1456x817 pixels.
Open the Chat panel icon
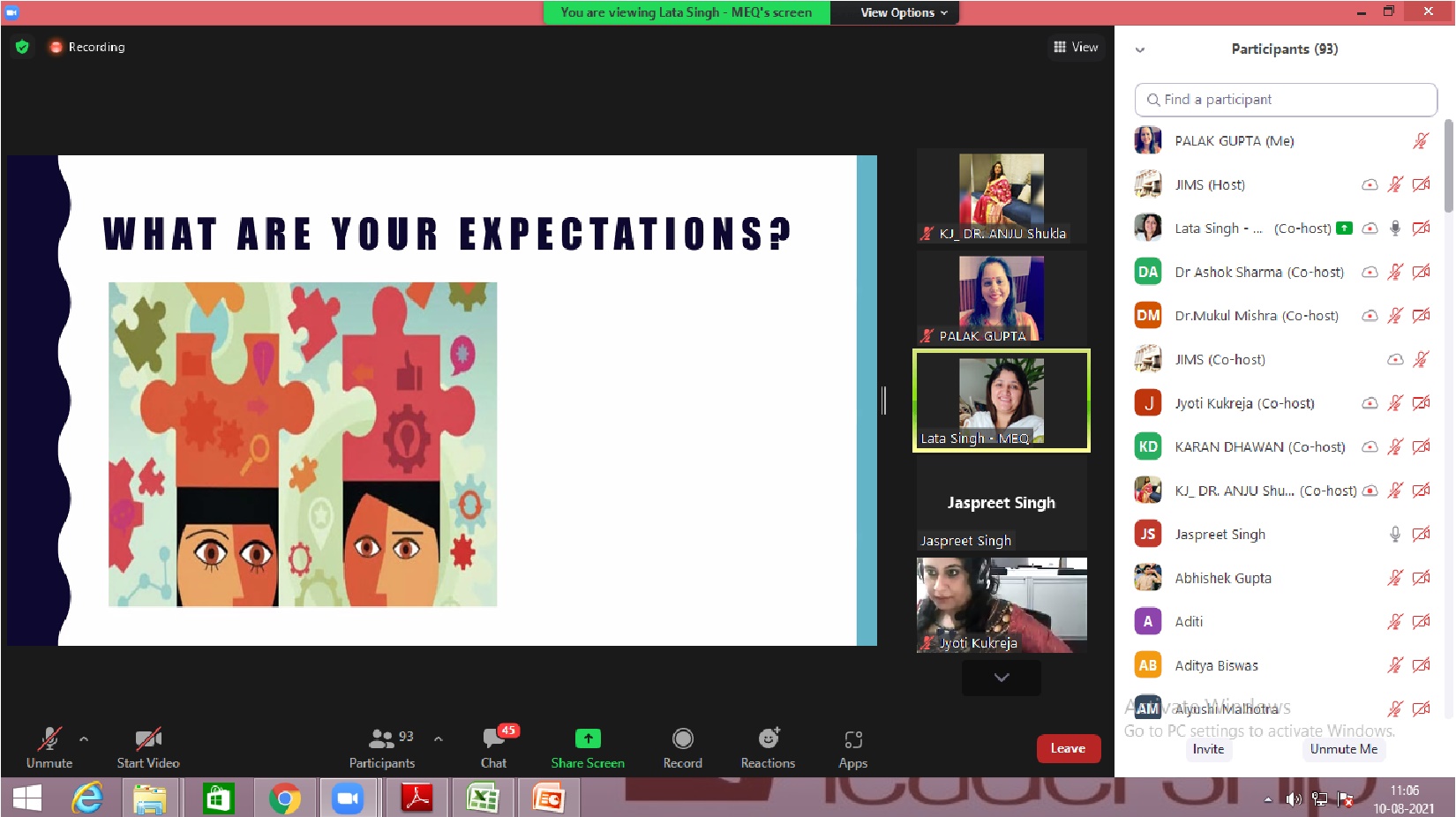click(493, 739)
